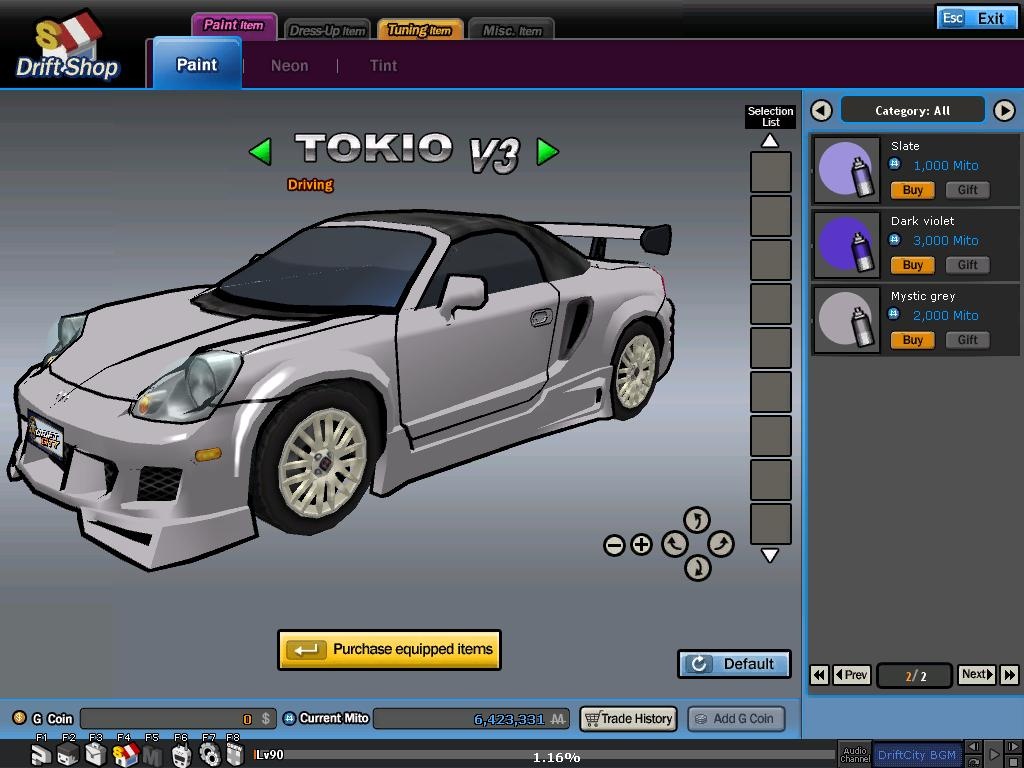Screen dimensions: 1024x768
Task: Toggle BGM loop playback button
Action: point(973,761)
